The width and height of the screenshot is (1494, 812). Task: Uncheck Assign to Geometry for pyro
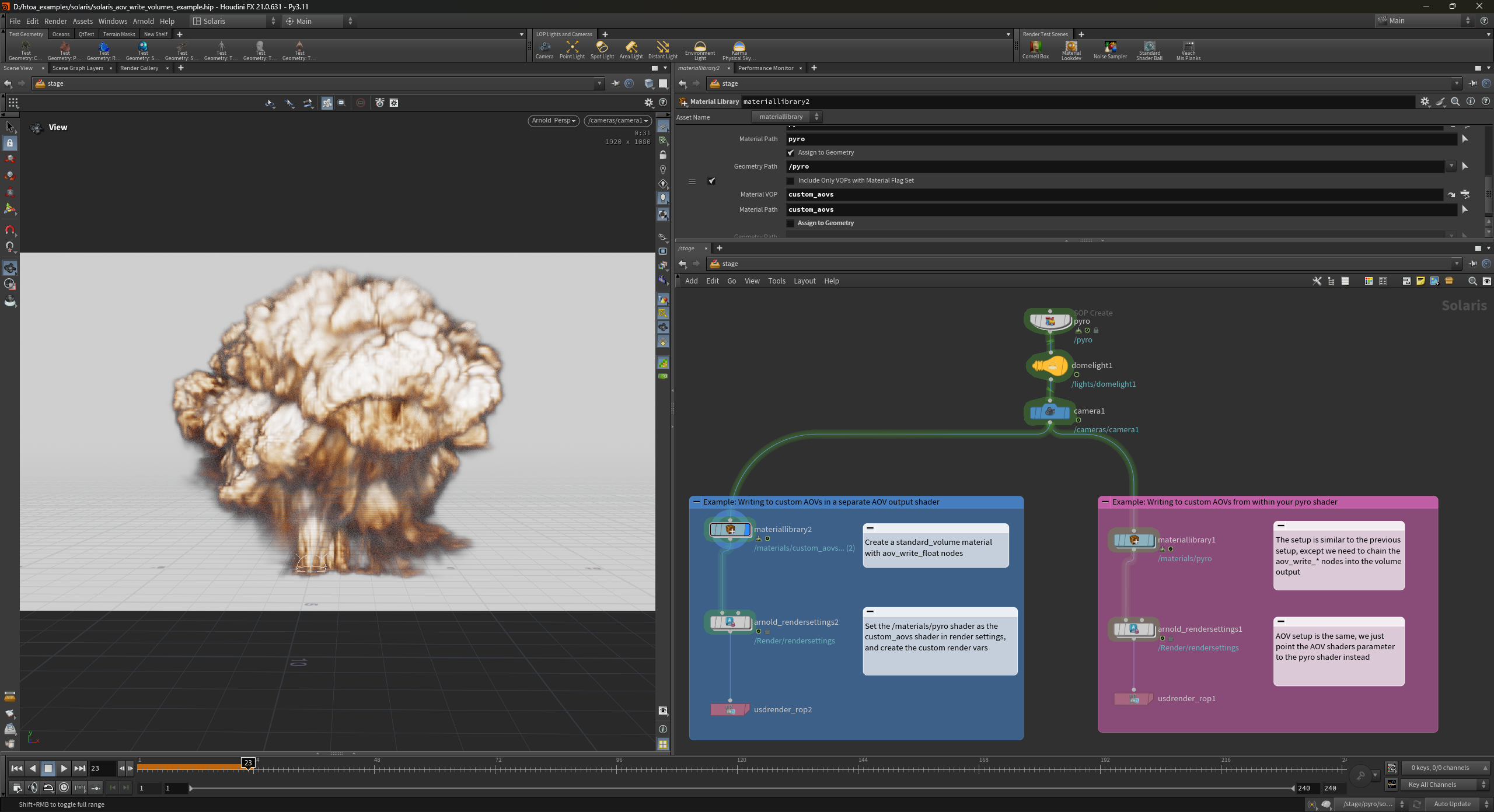tap(791, 153)
